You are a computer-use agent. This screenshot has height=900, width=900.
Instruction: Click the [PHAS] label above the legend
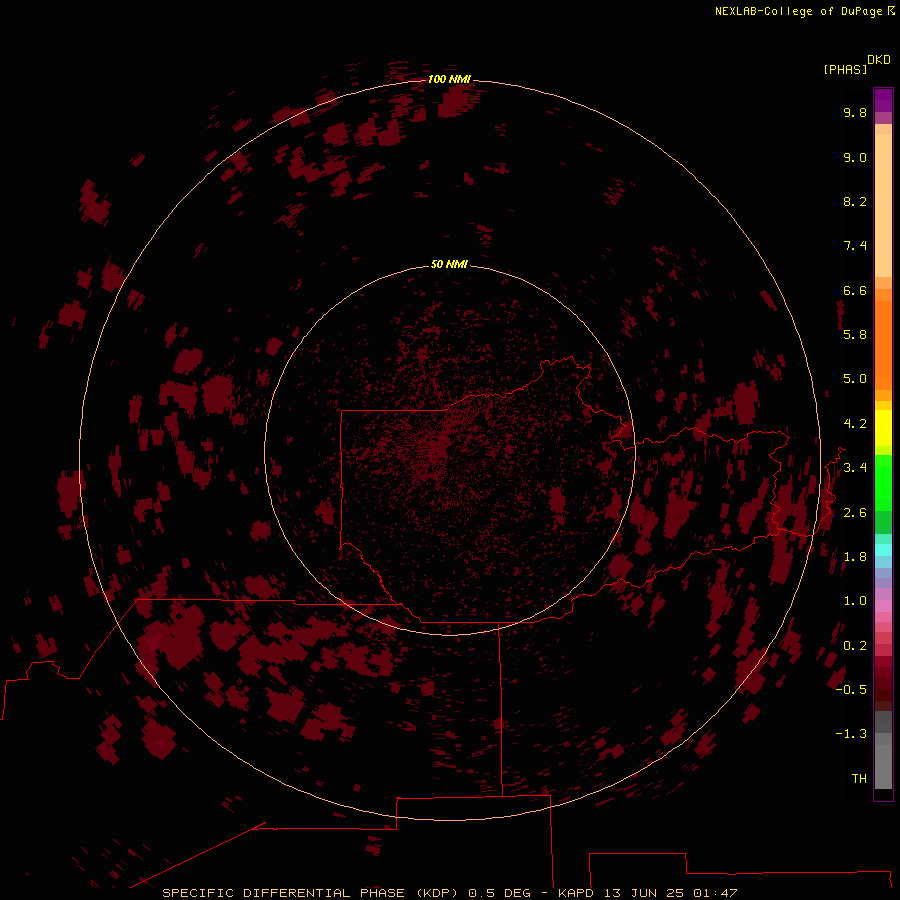[845, 70]
